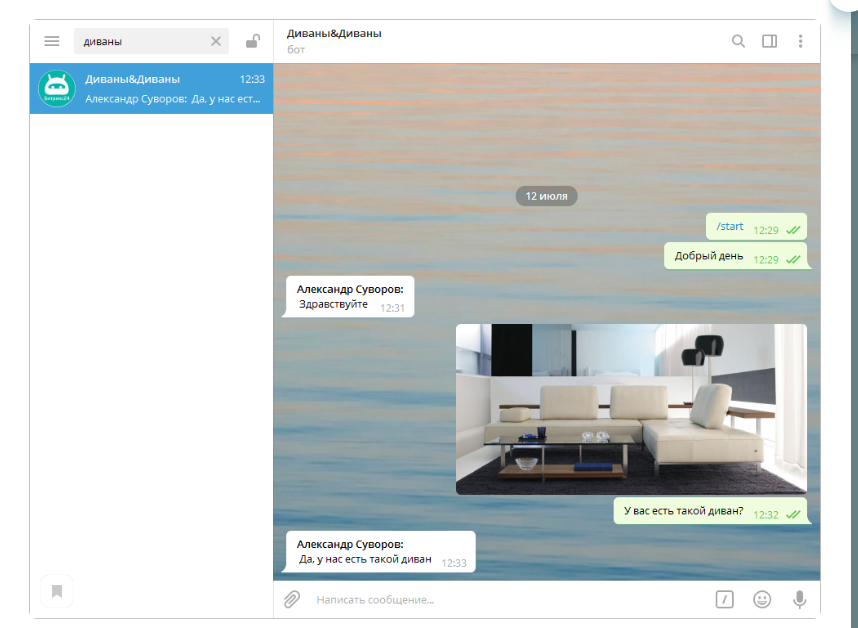Click the 12:33 timestamp in the chat list
This screenshot has height=628, width=858.
pyautogui.click(x=252, y=79)
